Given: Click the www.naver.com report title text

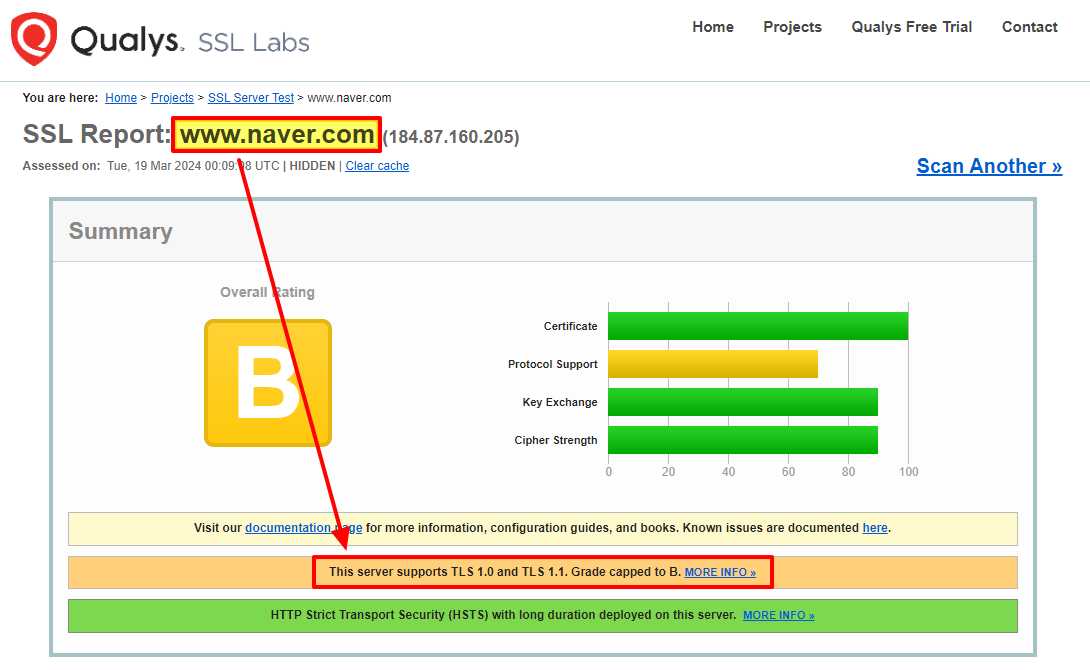Looking at the screenshot, I should click(x=277, y=134).
